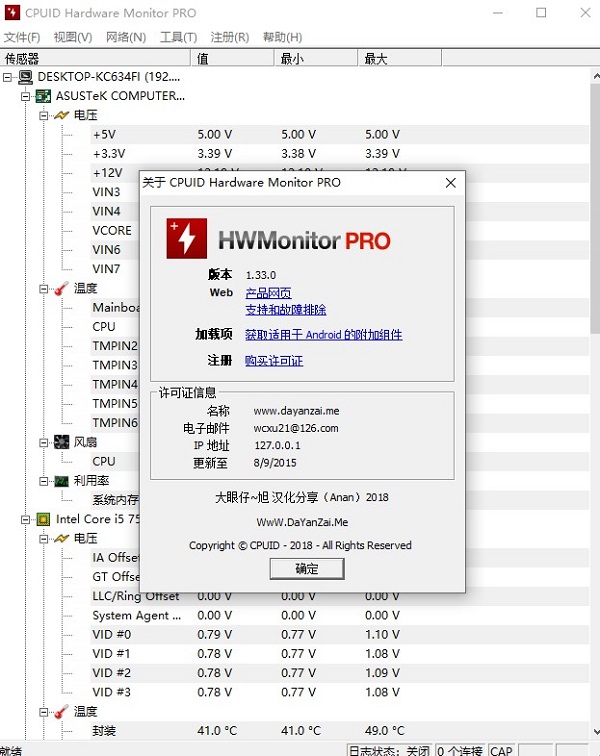Open the 网络(N) menu

click(126, 37)
